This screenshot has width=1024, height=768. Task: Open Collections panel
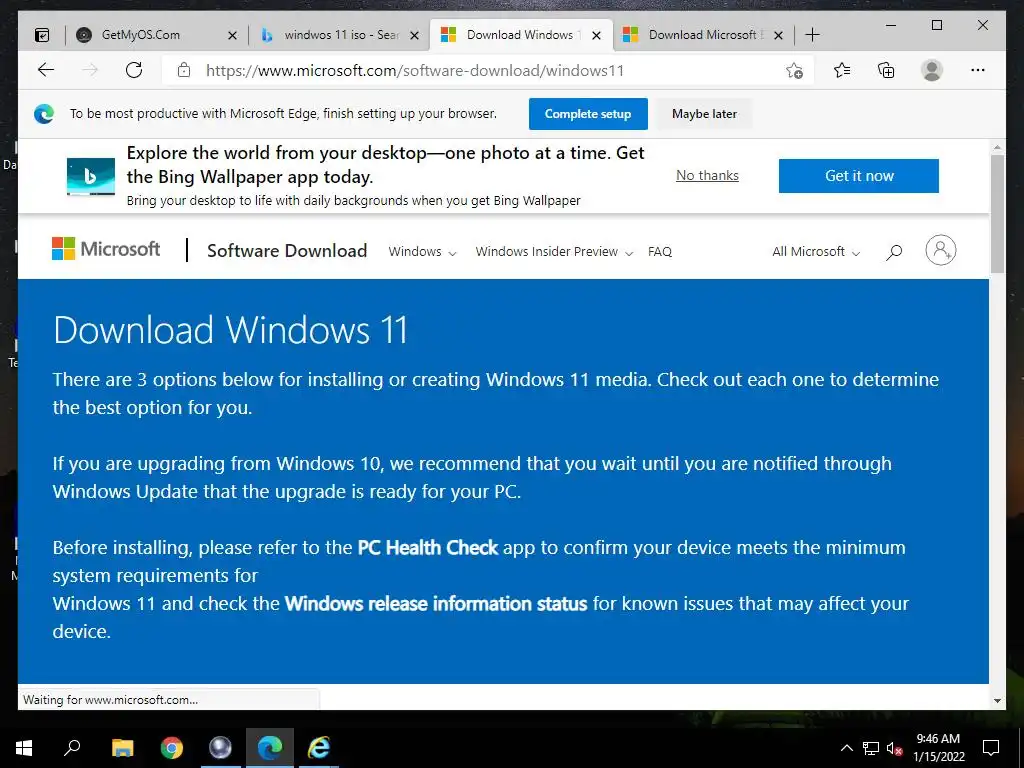tap(886, 70)
